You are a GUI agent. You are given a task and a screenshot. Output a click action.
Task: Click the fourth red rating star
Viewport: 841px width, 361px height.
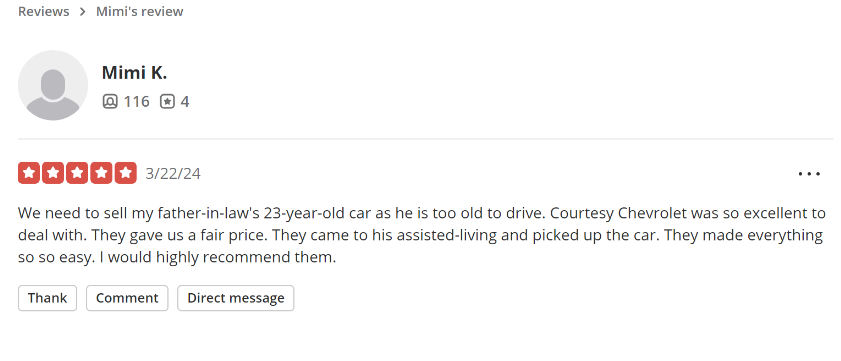click(x=101, y=173)
